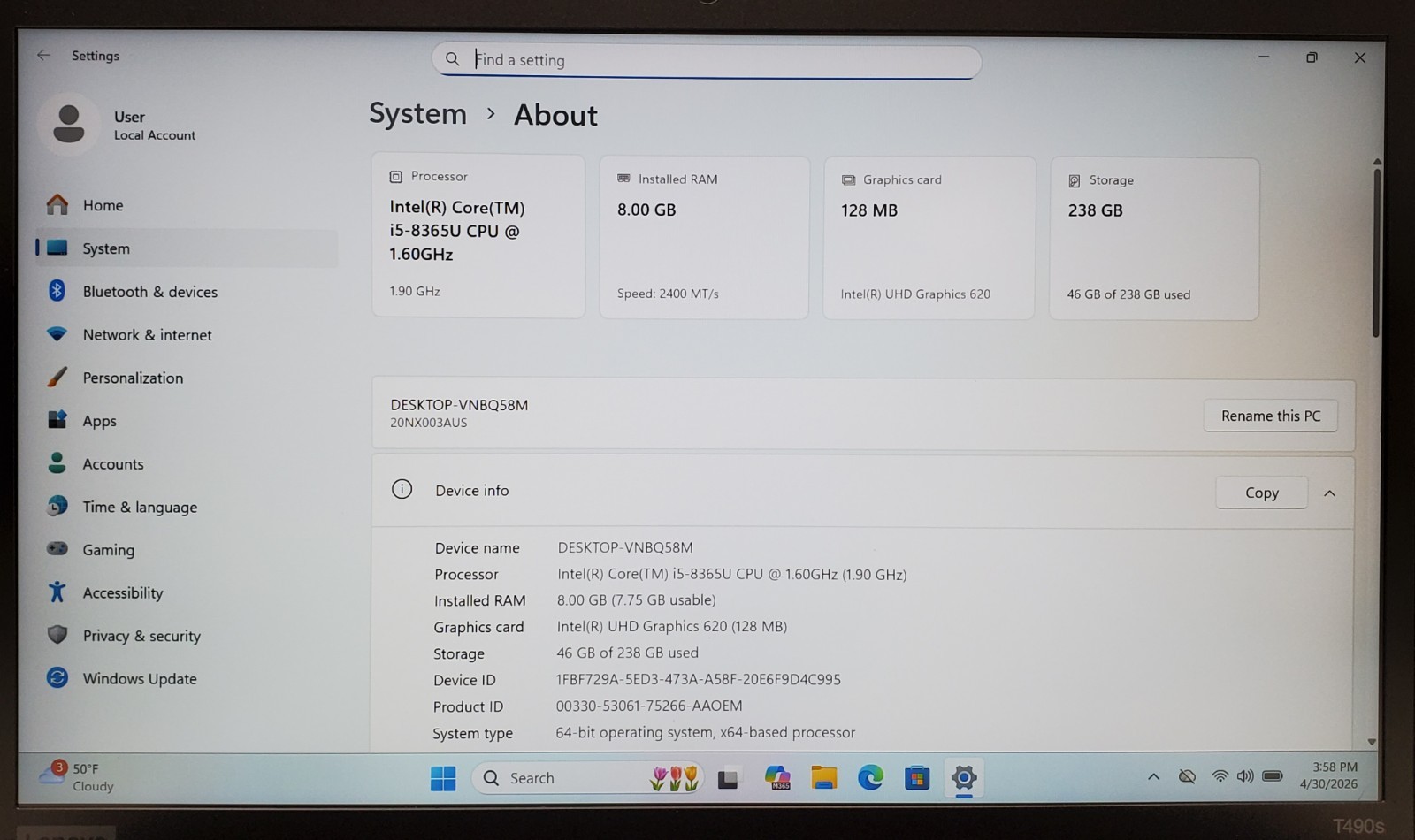Click model text 20NX003AUS
The width and height of the screenshot is (1415, 840).
pos(429,423)
